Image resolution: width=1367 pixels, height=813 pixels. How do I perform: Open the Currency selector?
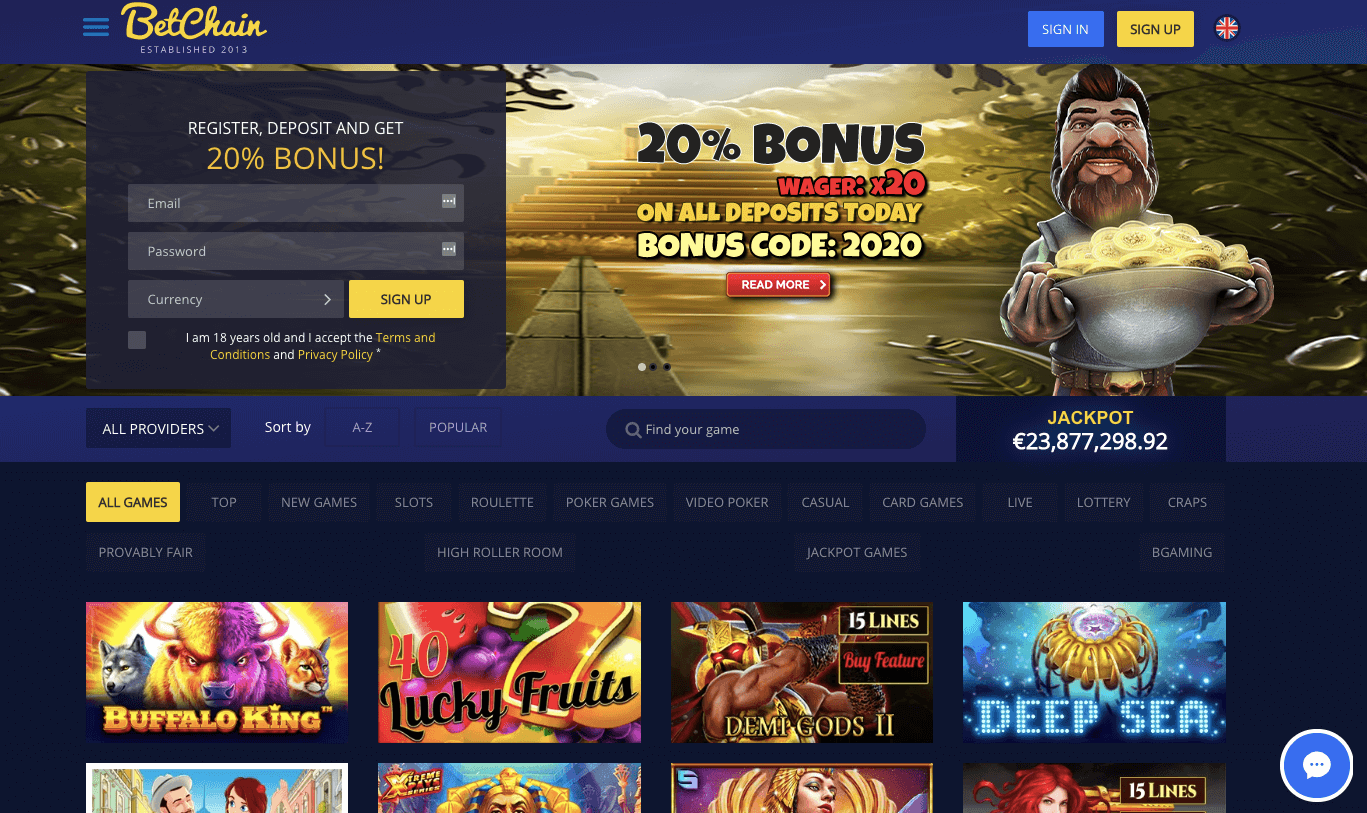[x=236, y=299]
